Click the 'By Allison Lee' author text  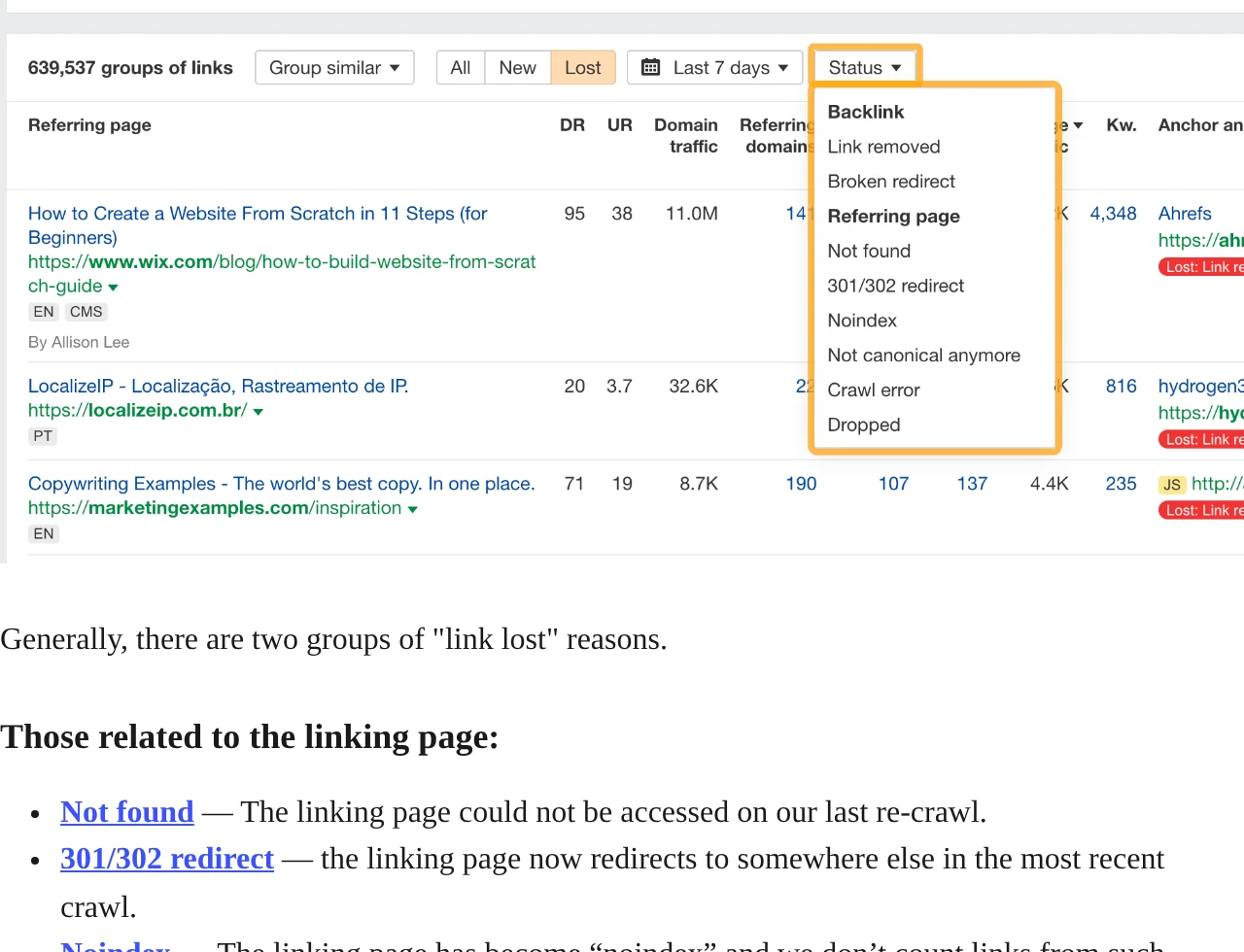coord(79,342)
